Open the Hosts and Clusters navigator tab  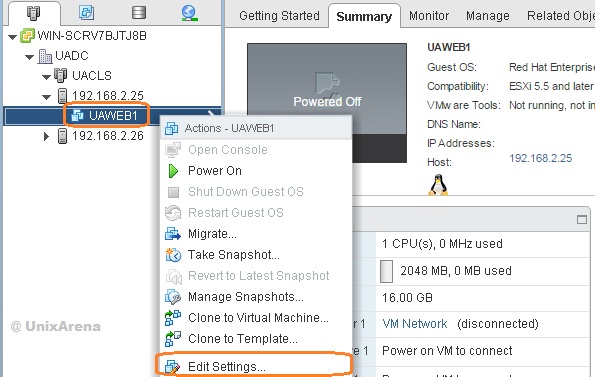(33, 13)
